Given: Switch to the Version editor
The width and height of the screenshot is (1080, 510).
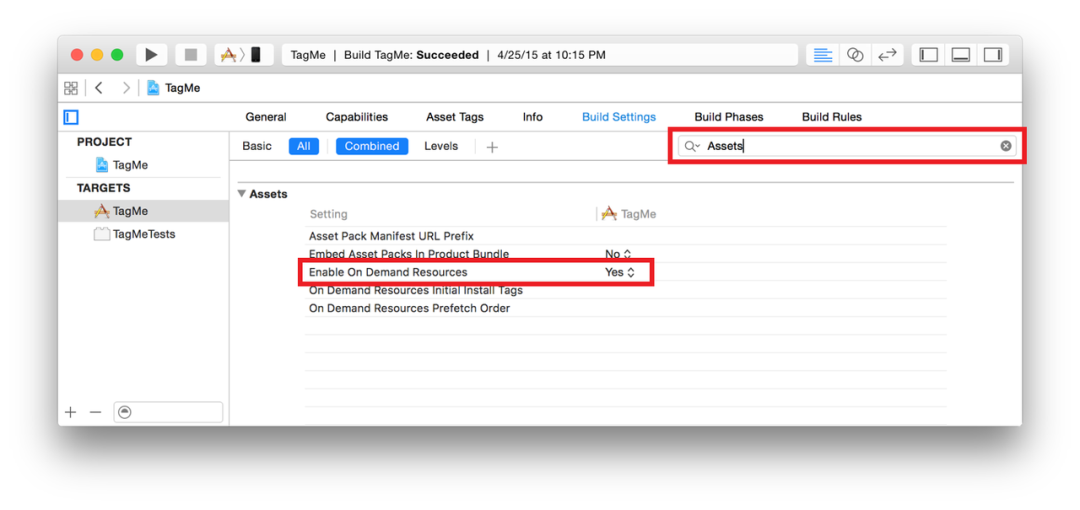Looking at the screenshot, I should [888, 55].
